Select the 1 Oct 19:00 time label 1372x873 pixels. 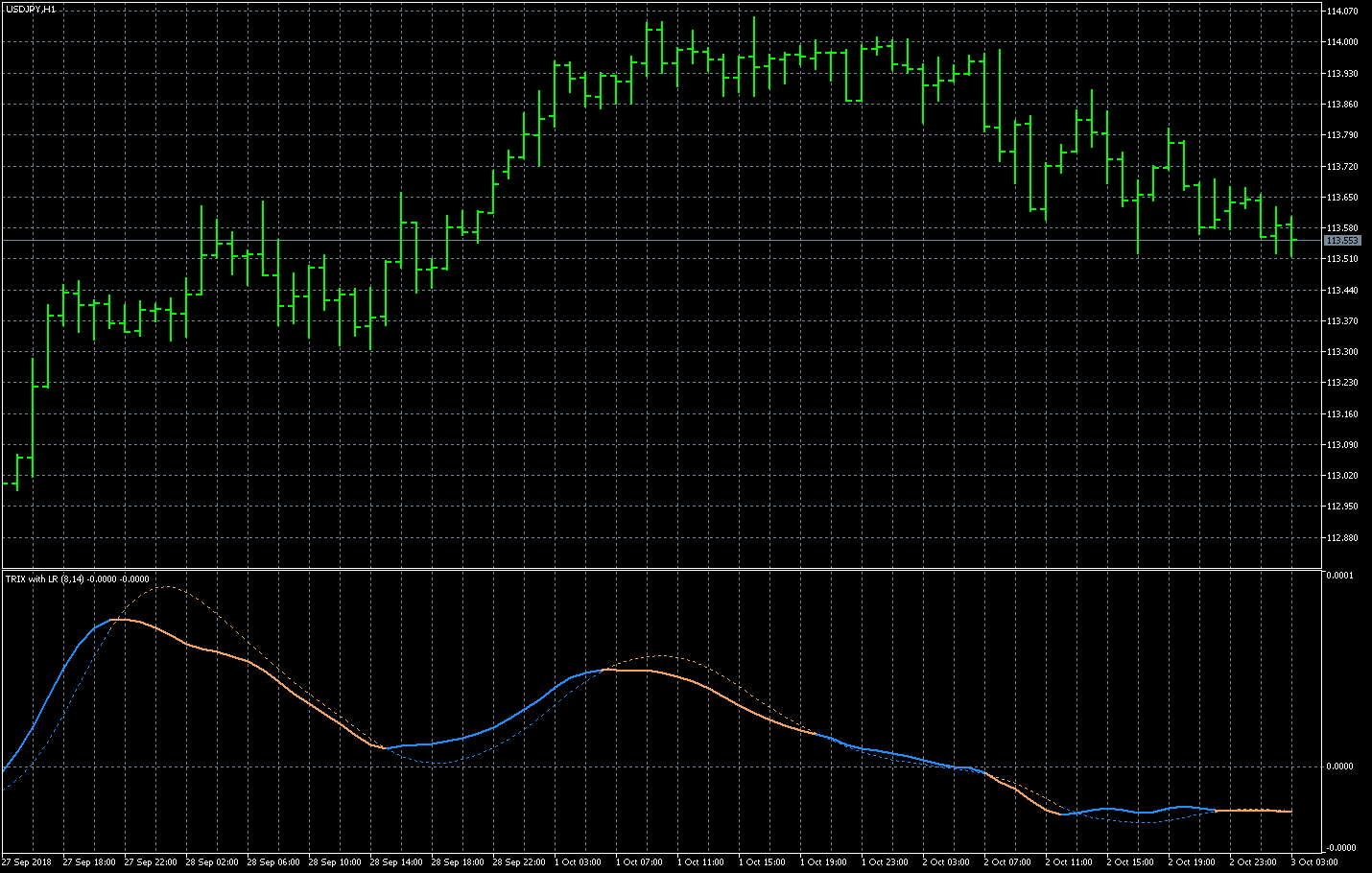click(824, 861)
